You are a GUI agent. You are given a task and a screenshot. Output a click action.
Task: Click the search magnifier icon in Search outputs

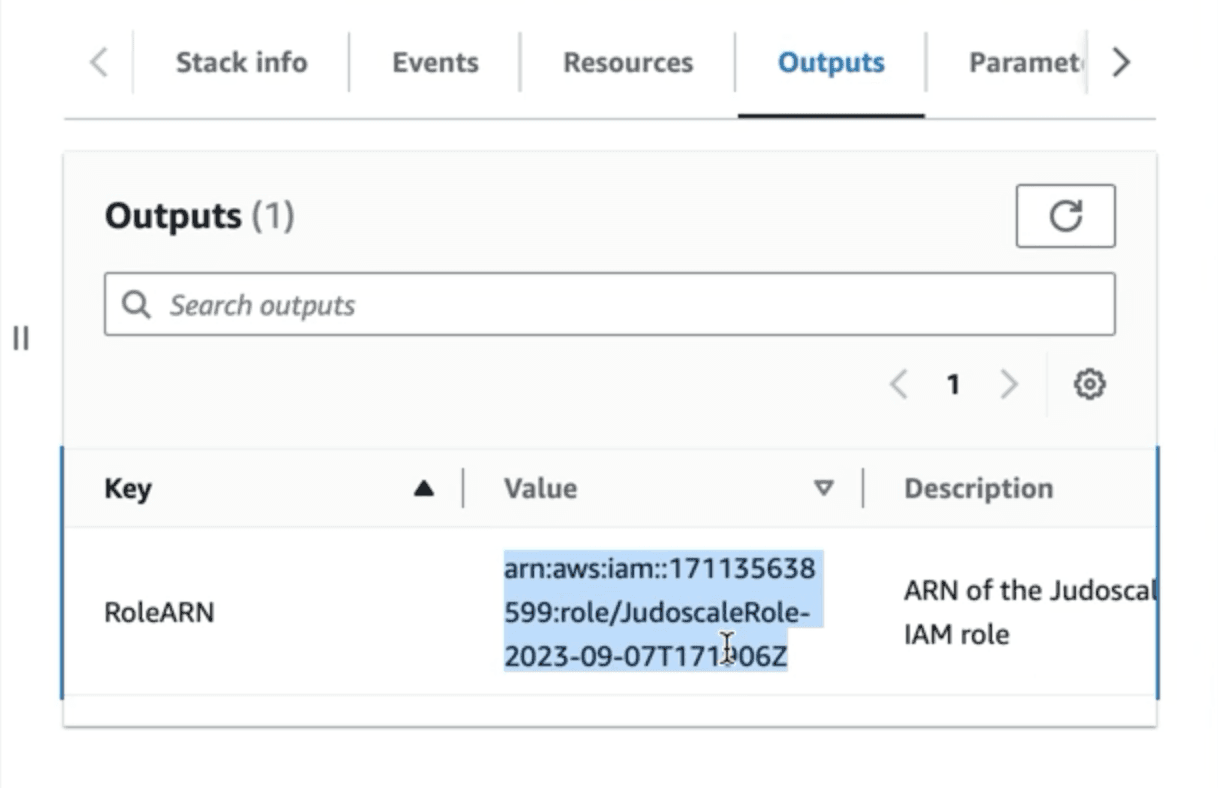[136, 303]
